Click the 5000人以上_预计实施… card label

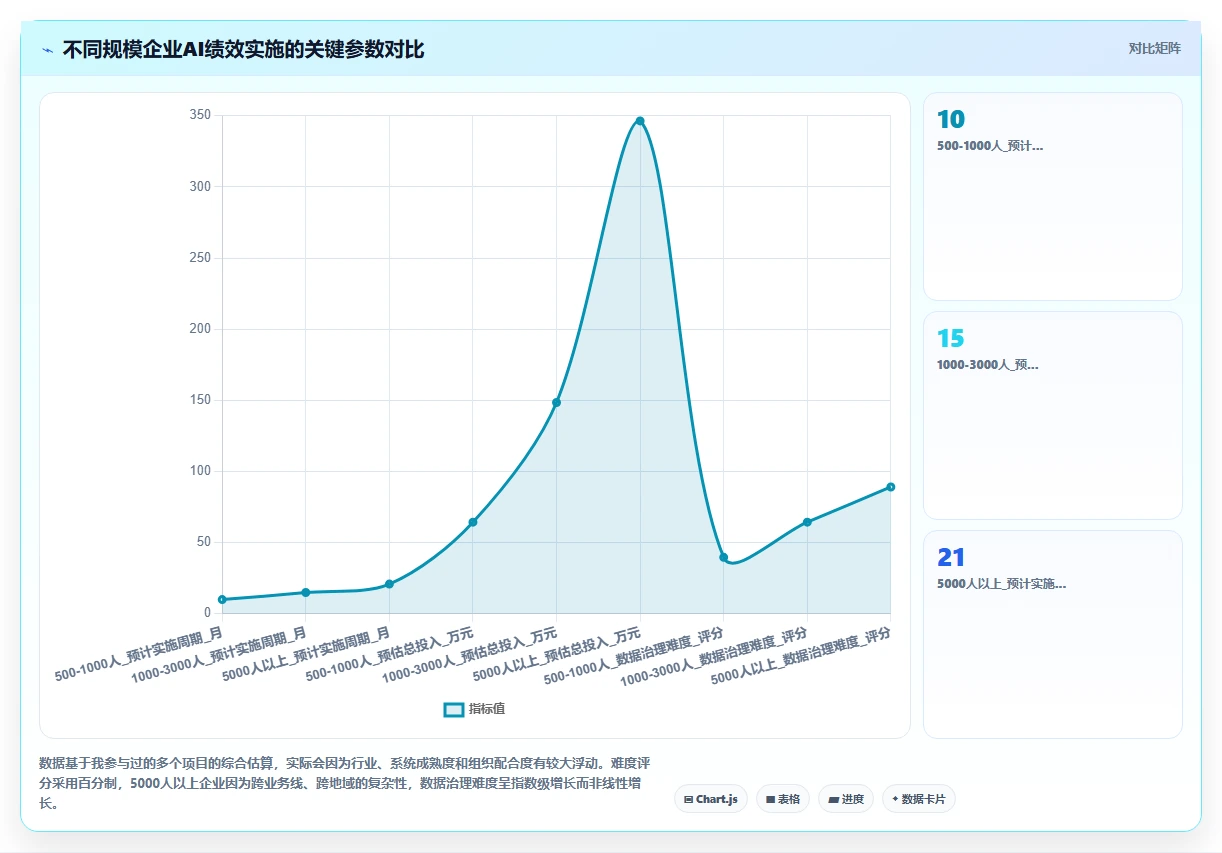coord(1001,584)
